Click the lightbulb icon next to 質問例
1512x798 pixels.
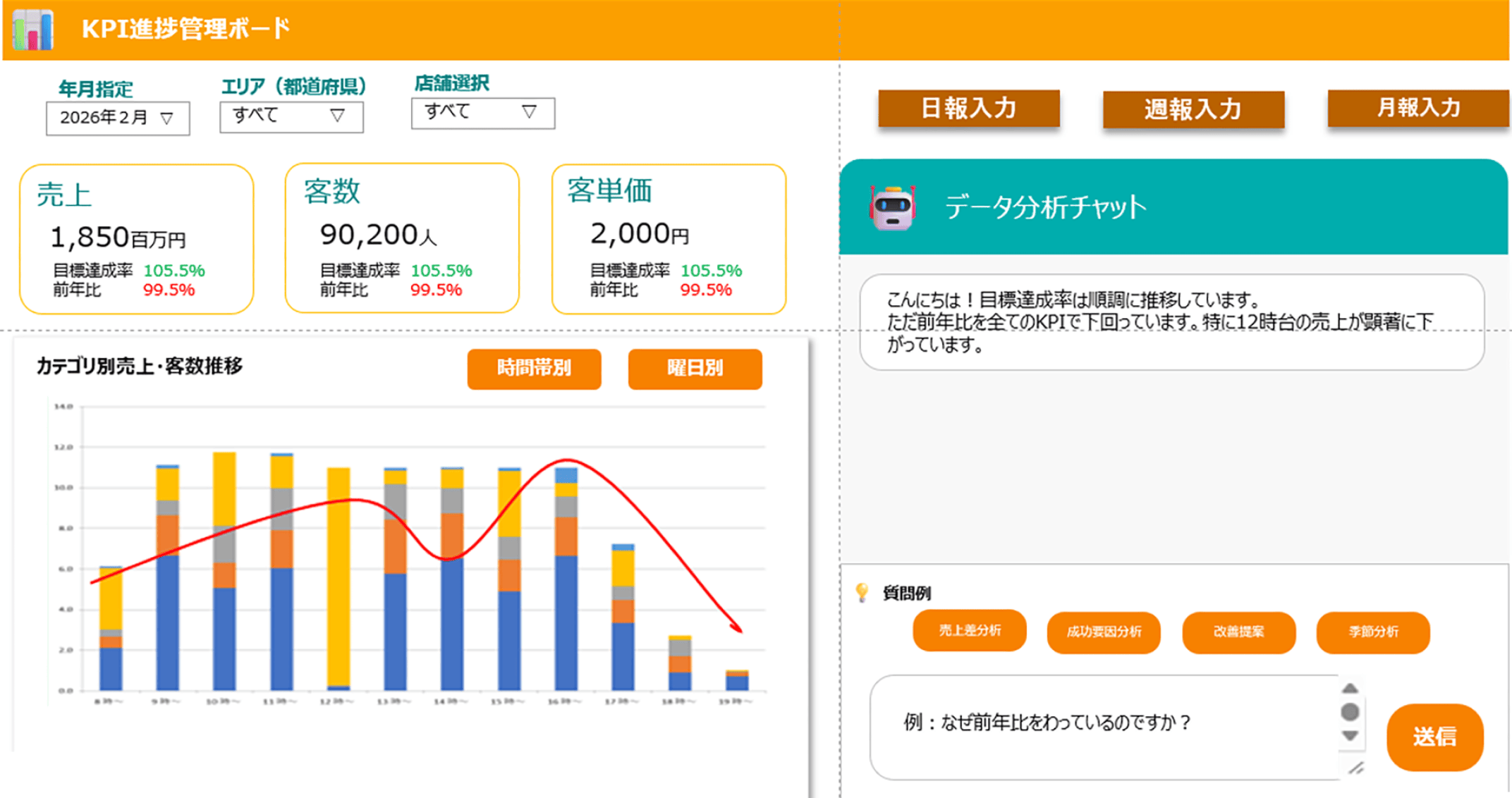(x=862, y=592)
